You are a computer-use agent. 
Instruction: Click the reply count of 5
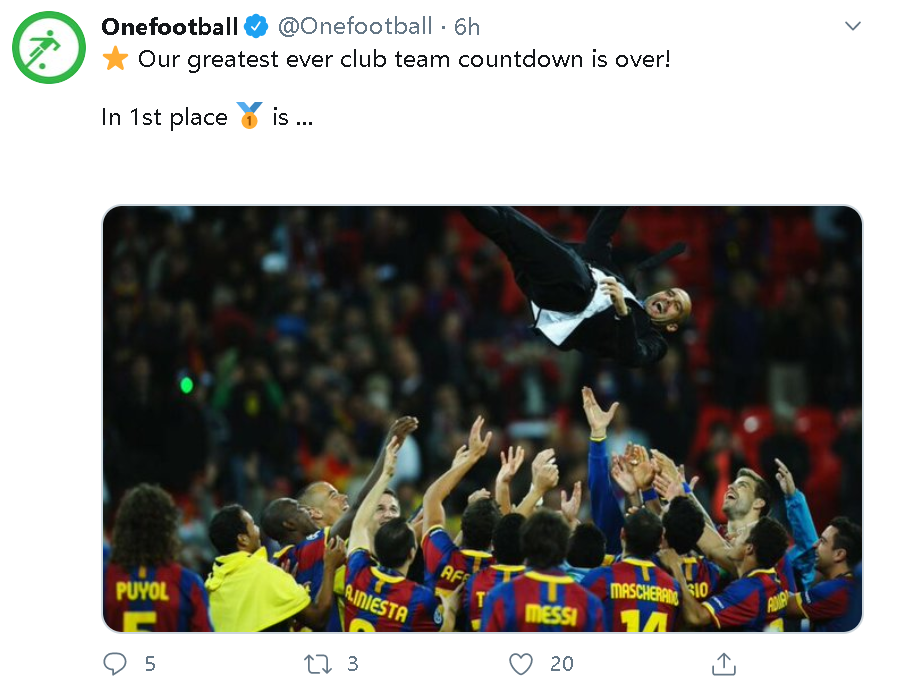[x=150, y=663]
